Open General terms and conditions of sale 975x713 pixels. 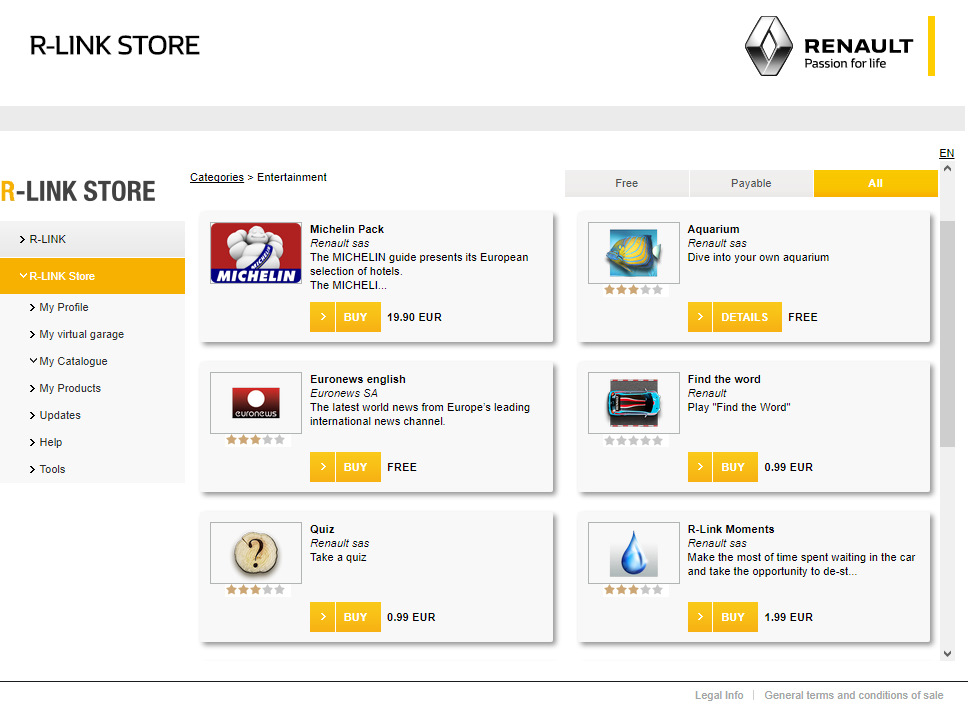click(854, 695)
